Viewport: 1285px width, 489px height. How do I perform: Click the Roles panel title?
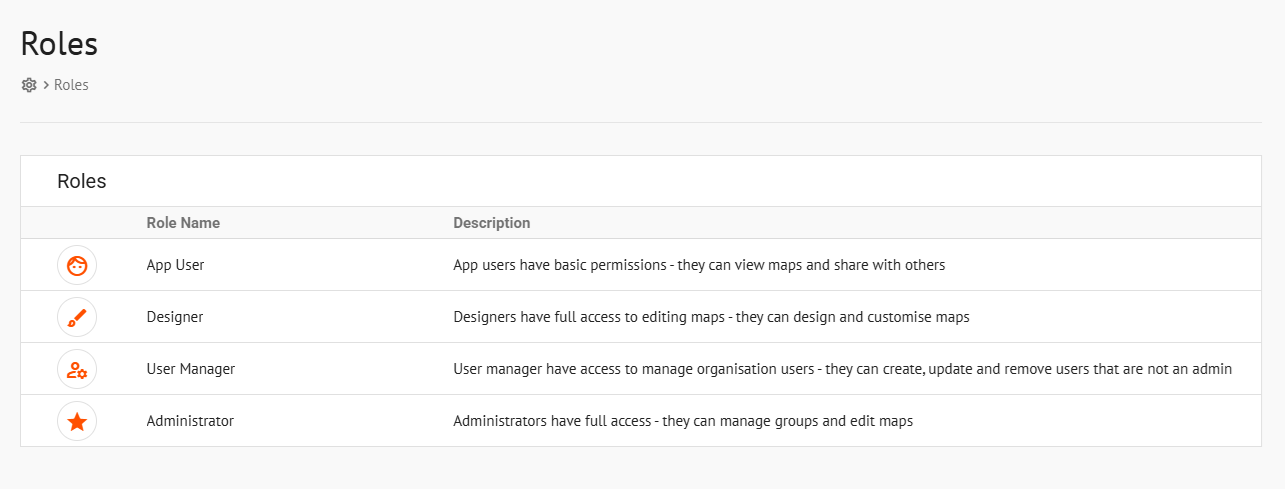pyautogui.click(x=82, y=182)
